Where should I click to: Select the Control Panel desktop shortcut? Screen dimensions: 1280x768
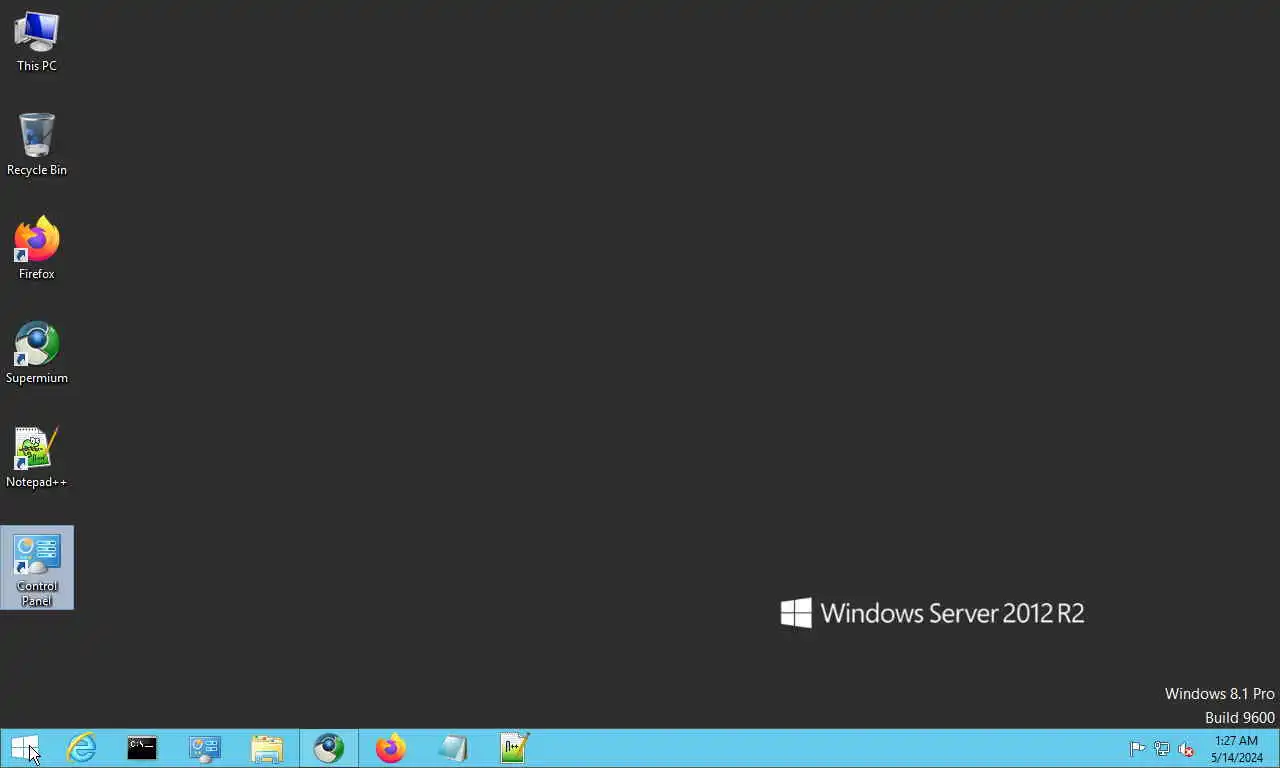click(x=37, y=568)
